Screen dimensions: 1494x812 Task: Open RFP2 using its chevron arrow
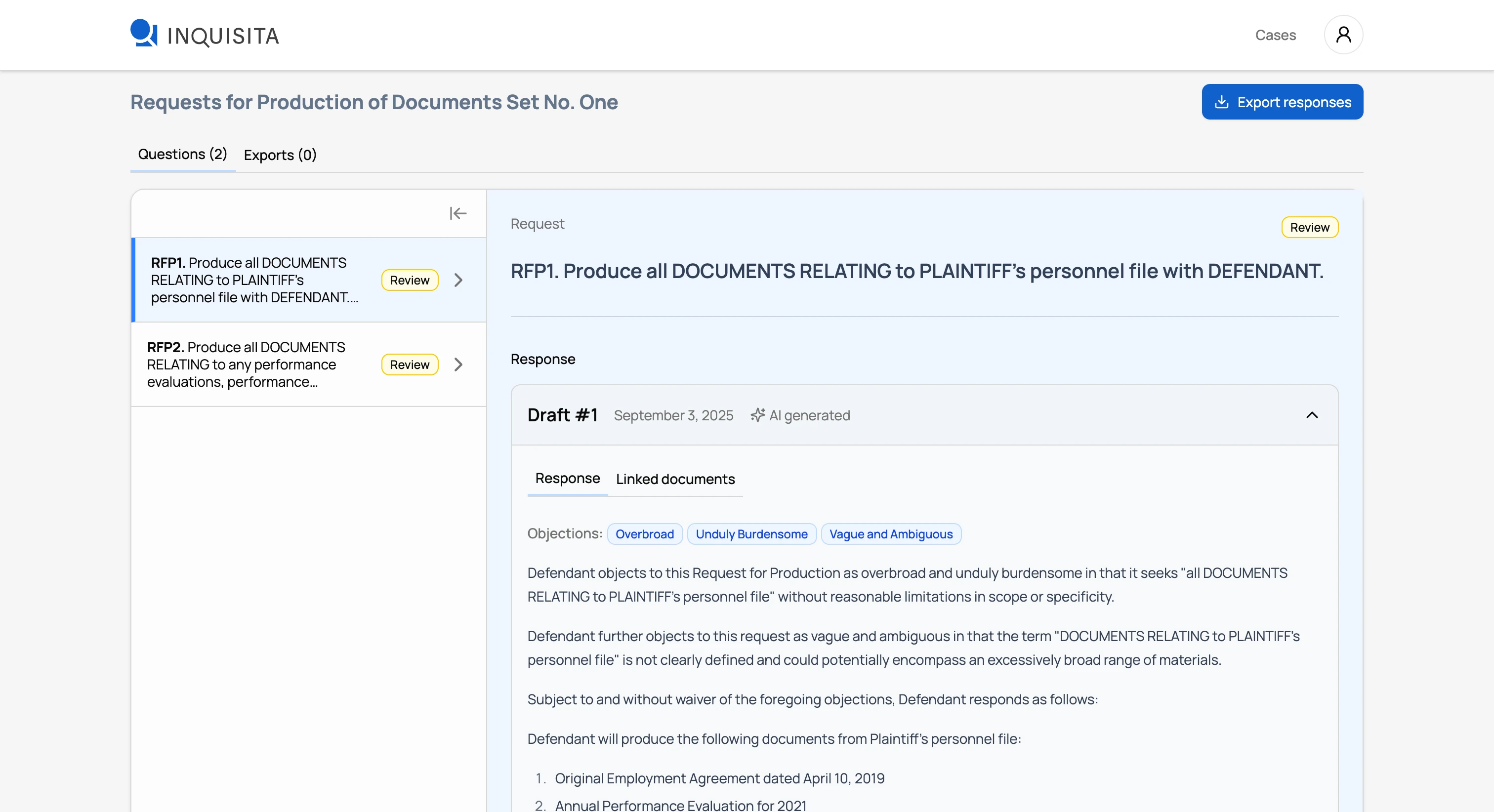(458, 364)
